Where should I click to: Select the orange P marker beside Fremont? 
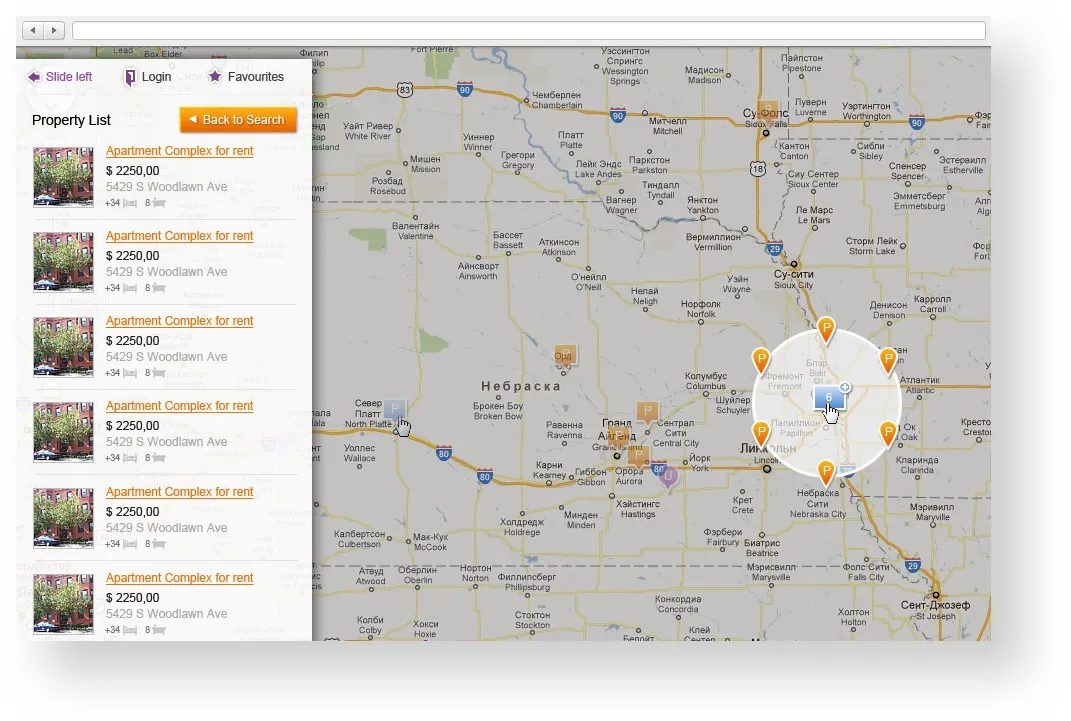[x=761, y=360]
